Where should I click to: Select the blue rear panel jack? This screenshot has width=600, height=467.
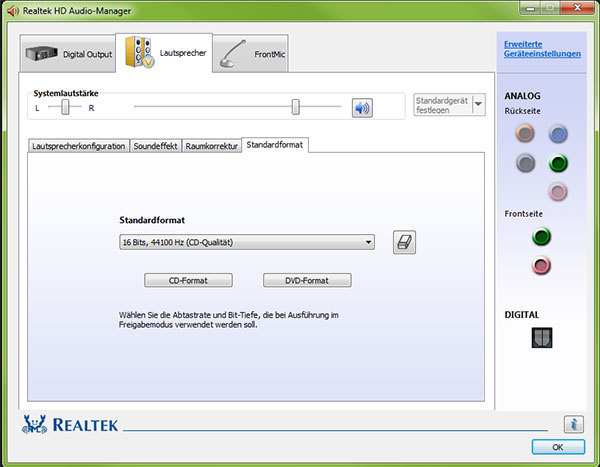[558, 134]
